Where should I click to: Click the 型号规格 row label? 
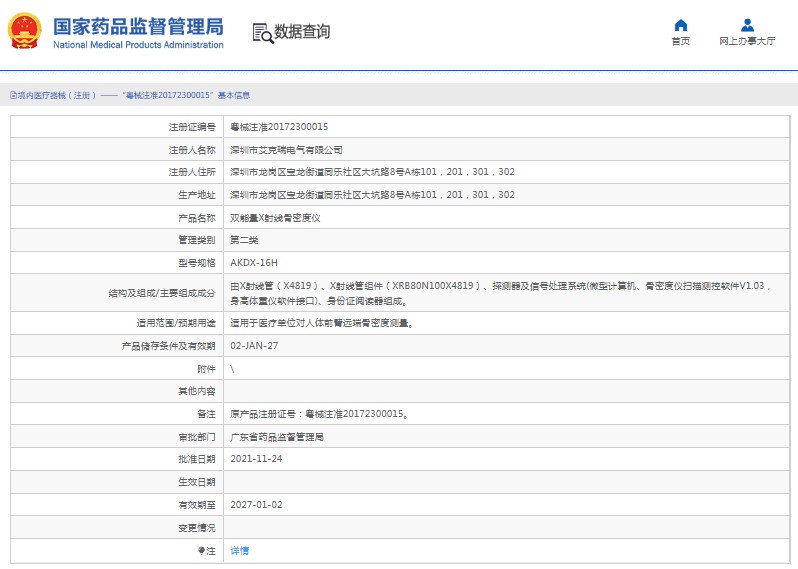coord(197,263)
